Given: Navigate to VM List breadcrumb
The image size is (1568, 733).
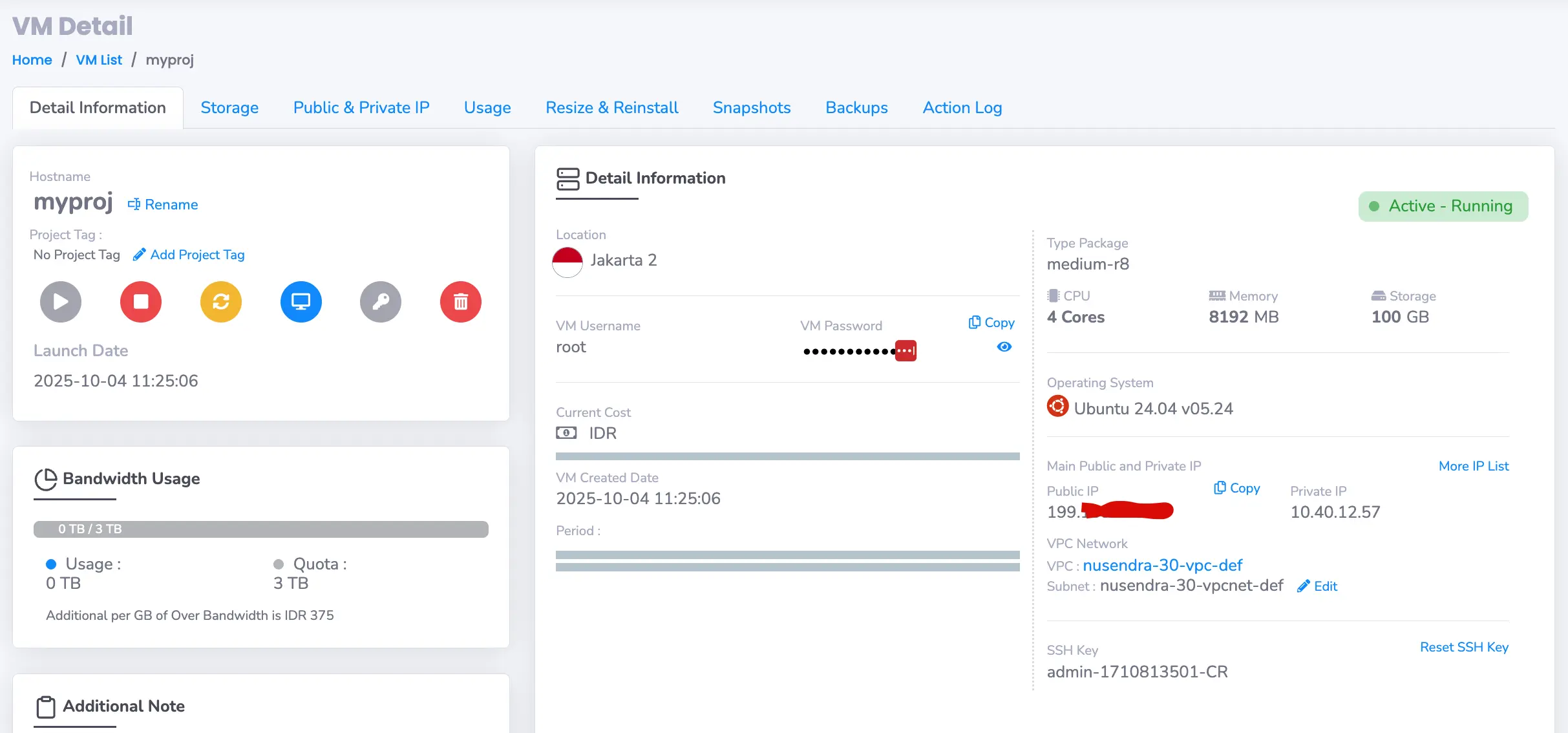Looking at the screenshot, I should 99,60.
